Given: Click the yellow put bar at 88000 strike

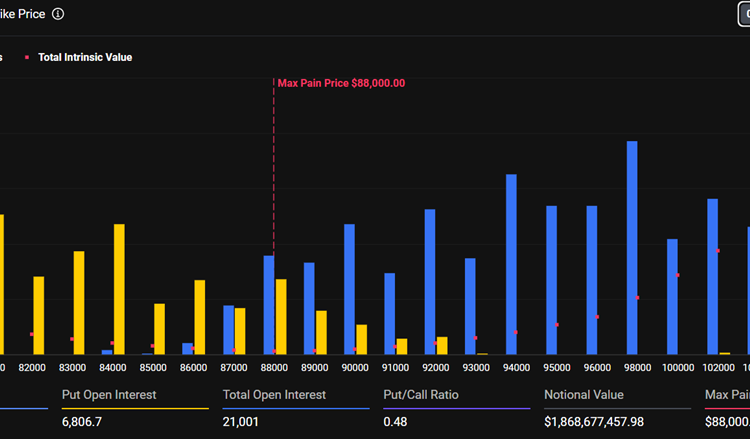Looking at the screenshot, I should pos(281,316).
